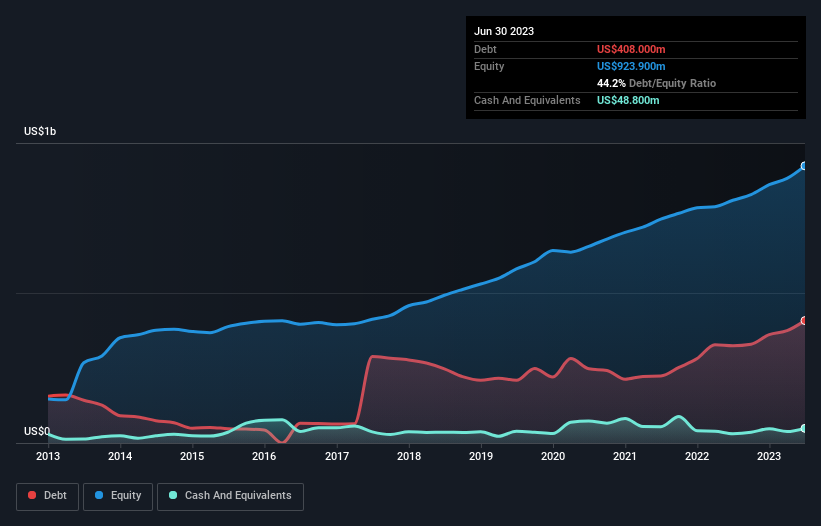The image size is (821, 526).
Task: Click the Equity label in tooltip
Action: point(489,66)
